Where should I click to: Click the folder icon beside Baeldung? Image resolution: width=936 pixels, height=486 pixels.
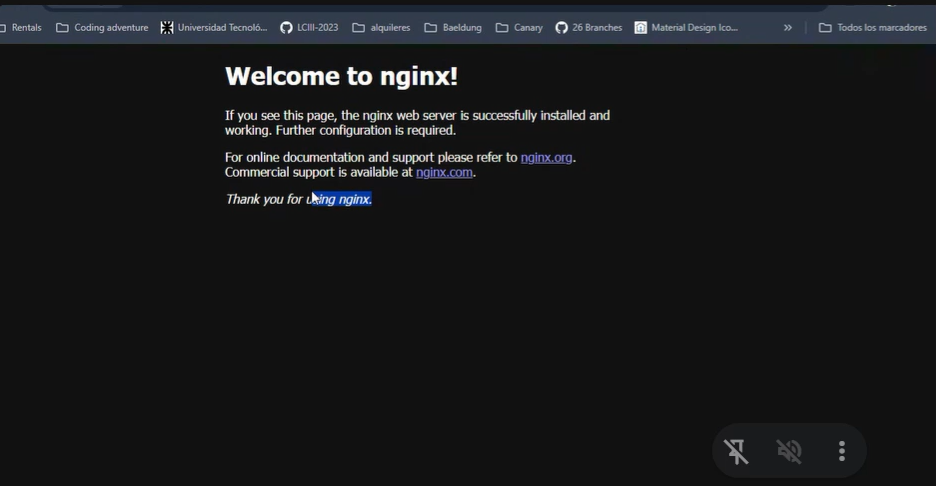pos(430,27)
